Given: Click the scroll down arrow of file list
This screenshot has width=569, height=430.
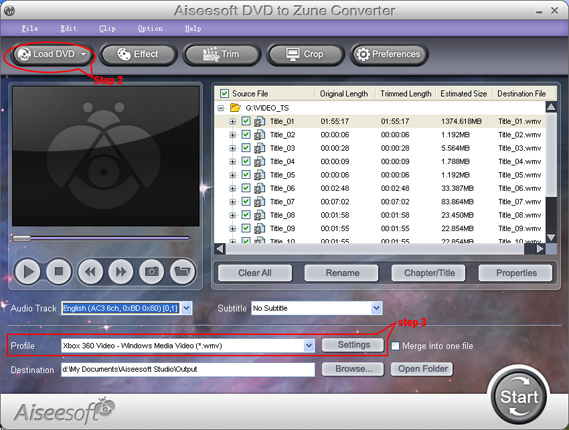Looking at the screenshot, I should pos(551,238).
